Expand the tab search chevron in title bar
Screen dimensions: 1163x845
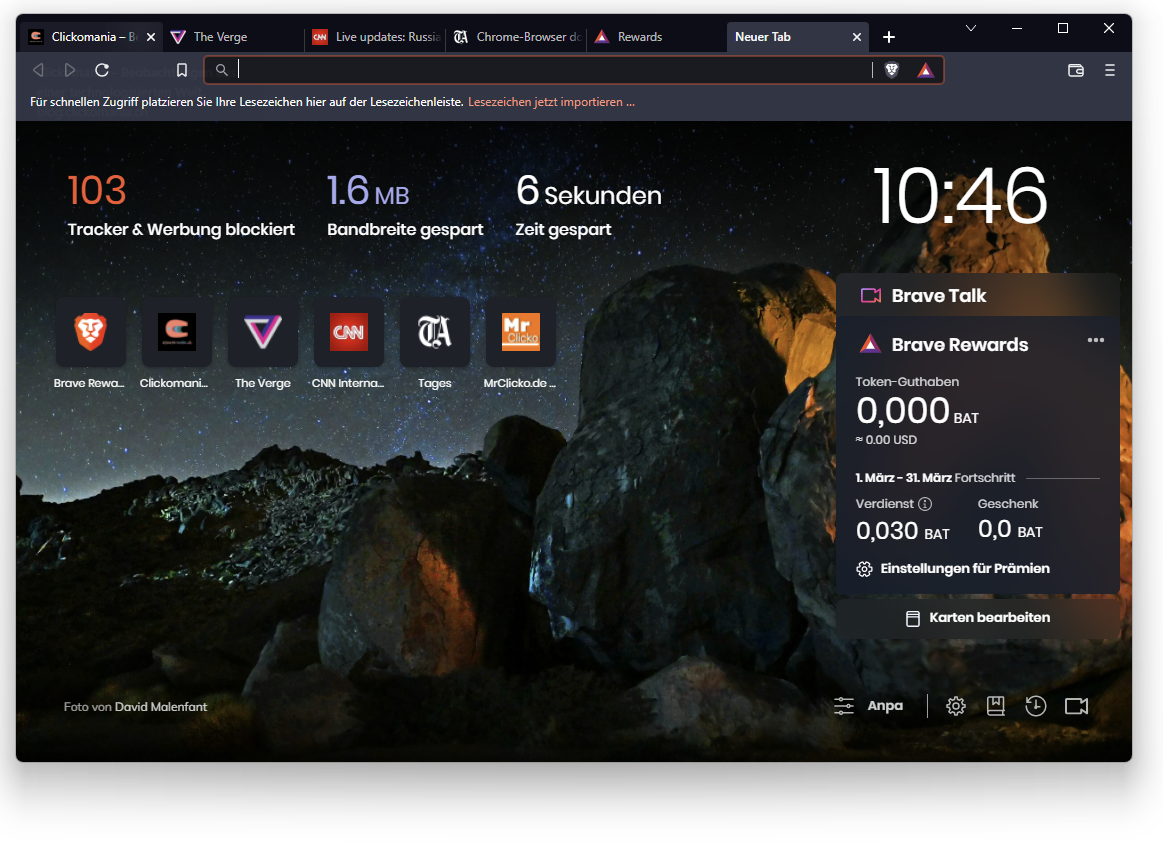pos(970,28)
